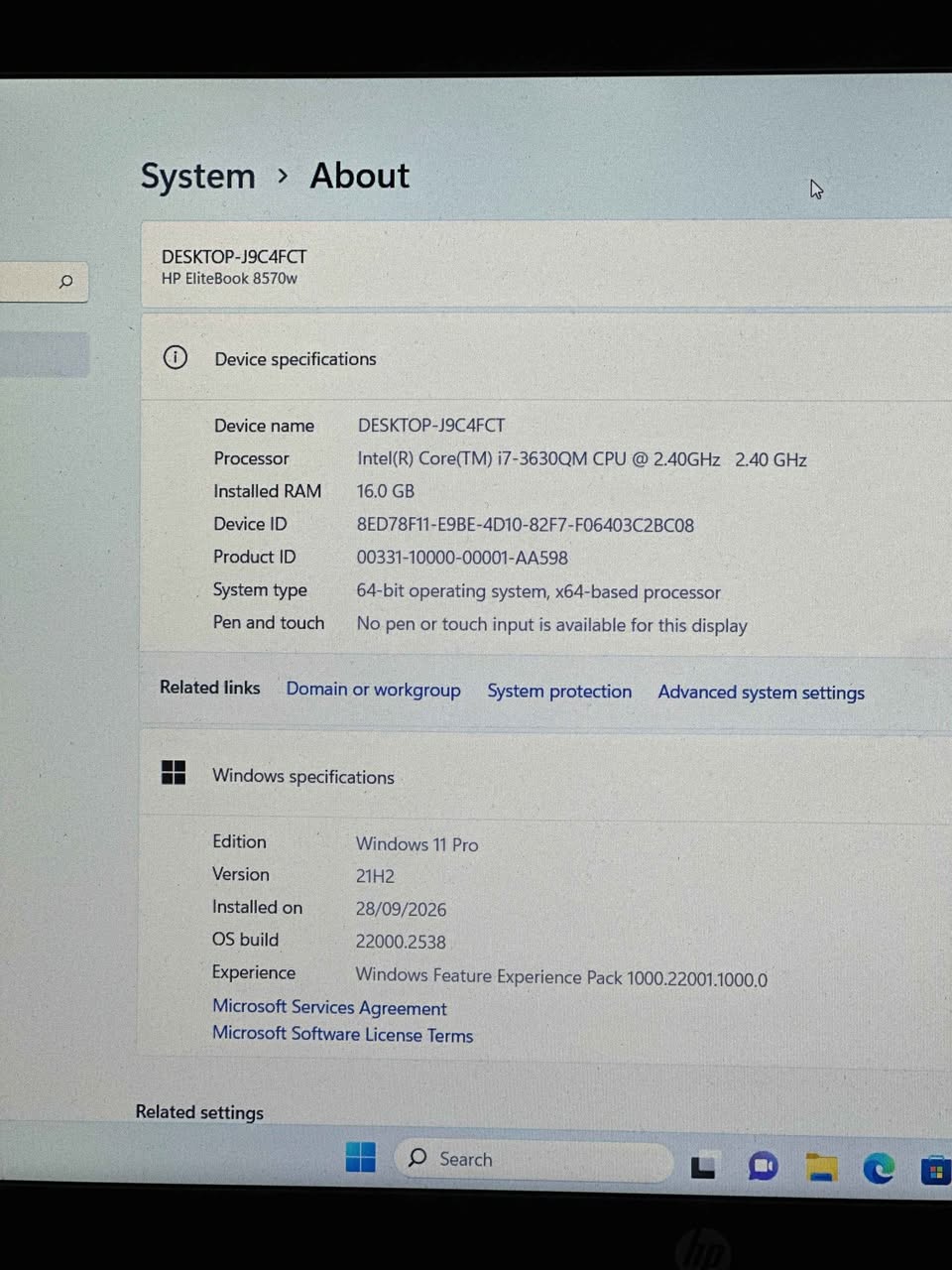Click the 16.0 GB installed RAM value
This screenshot has width=952, height=1270.
386,491
